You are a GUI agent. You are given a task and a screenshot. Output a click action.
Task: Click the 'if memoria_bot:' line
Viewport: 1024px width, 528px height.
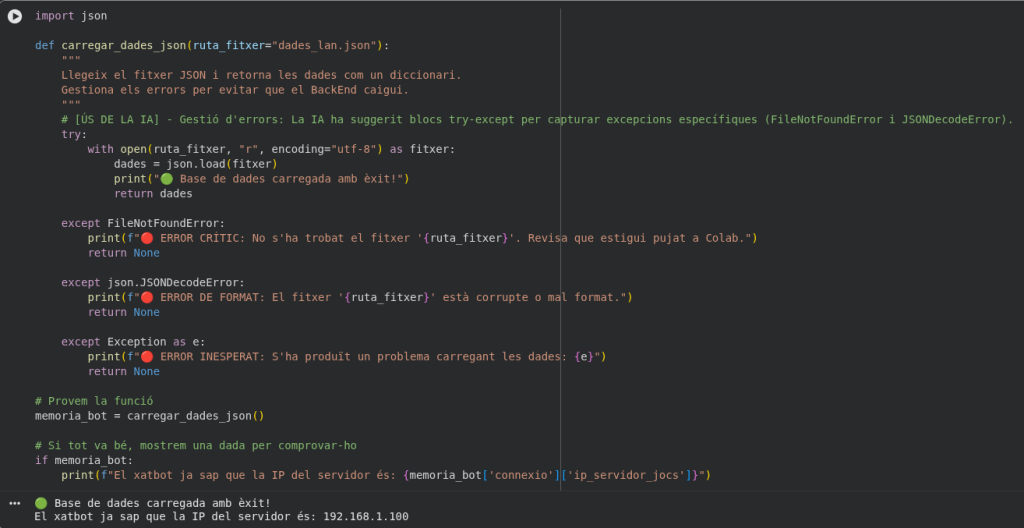(83, 460)
